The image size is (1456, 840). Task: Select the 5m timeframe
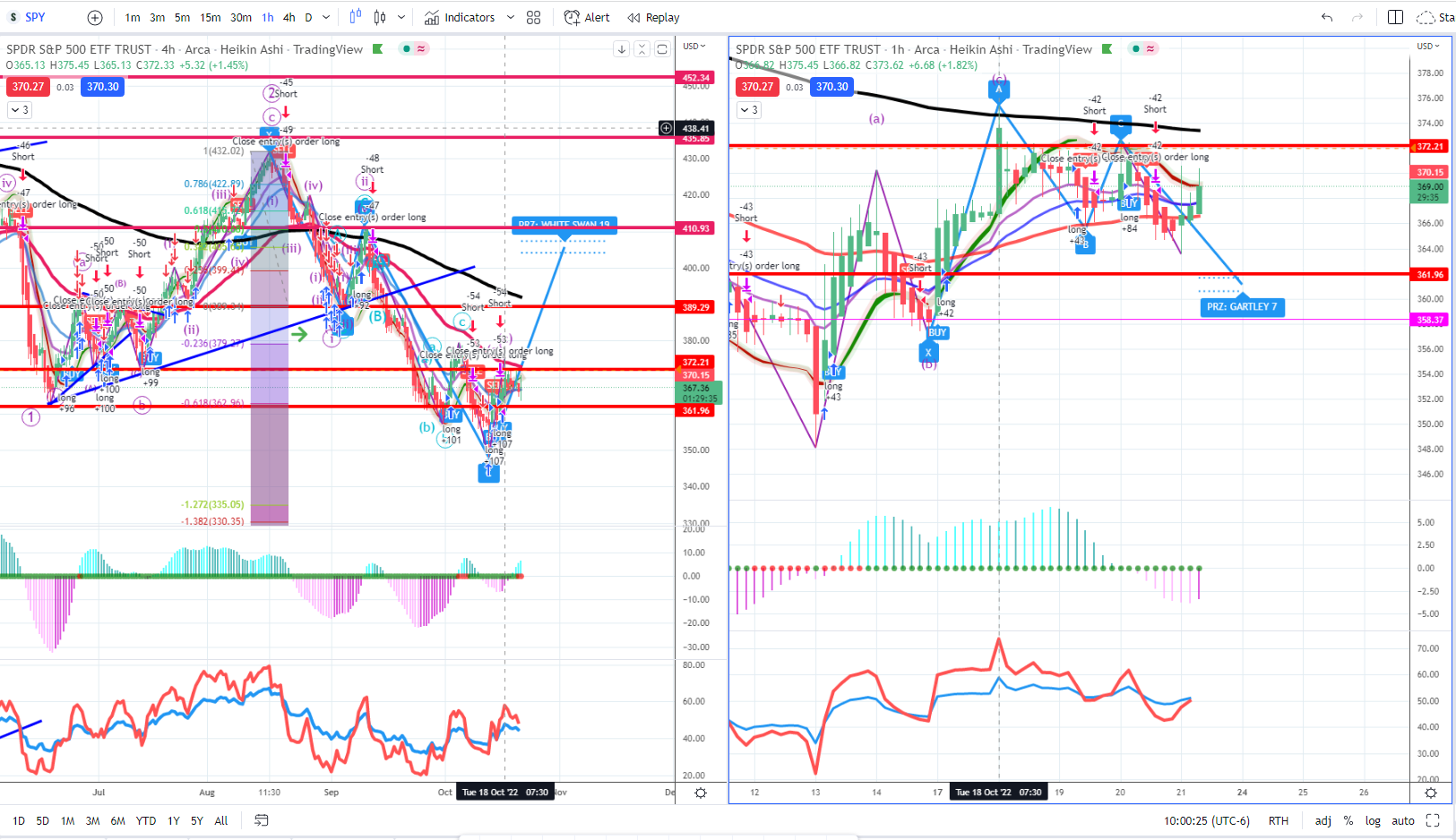point(182,17)
